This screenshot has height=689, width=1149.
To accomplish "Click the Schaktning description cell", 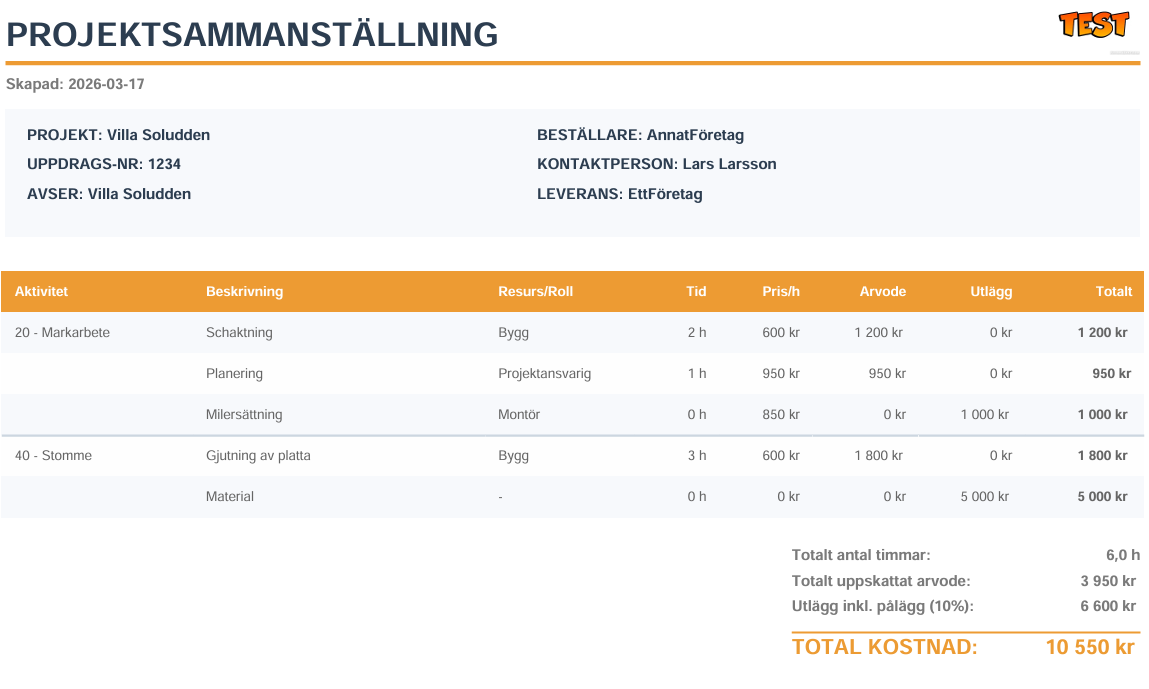I will click(239, 333).
